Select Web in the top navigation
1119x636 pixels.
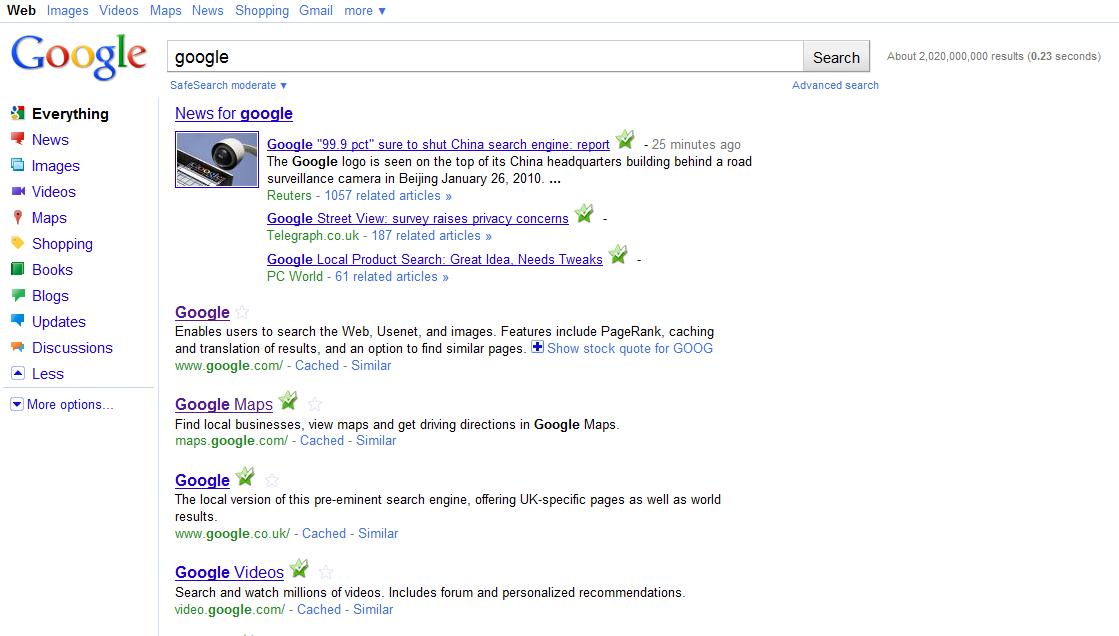(x=21, y=11)
